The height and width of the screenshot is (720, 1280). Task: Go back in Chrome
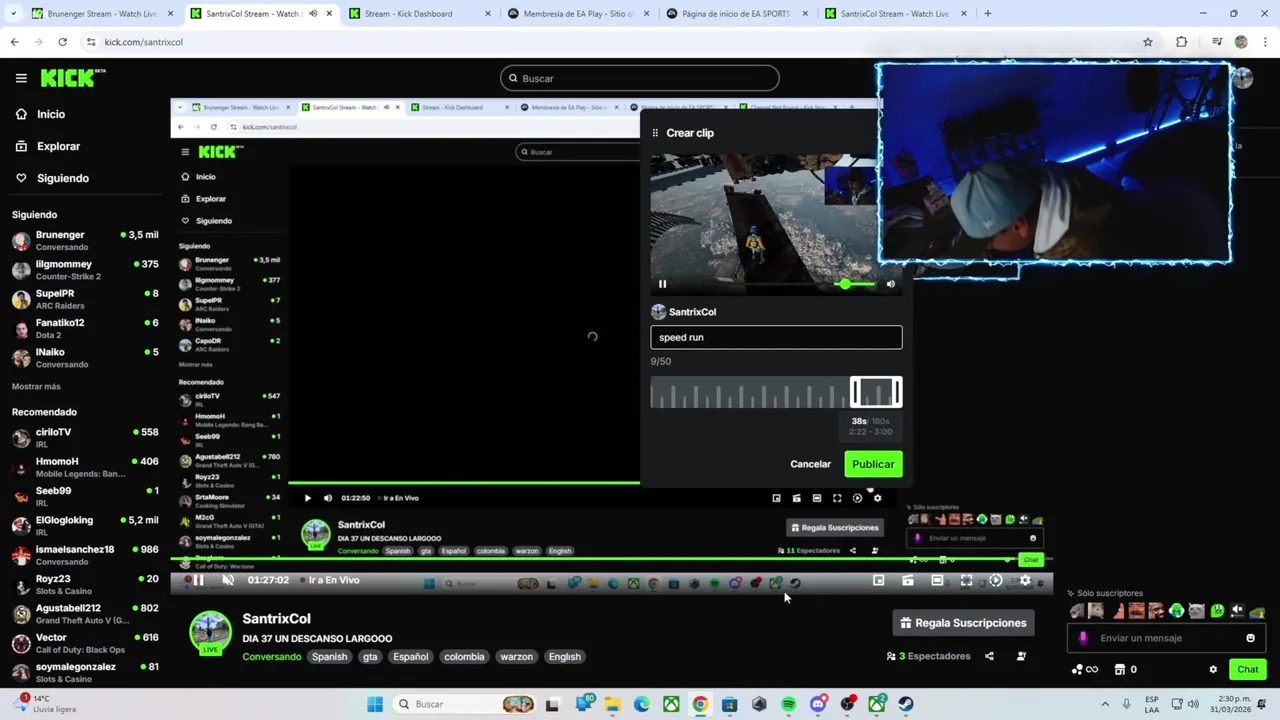(14, 42)
